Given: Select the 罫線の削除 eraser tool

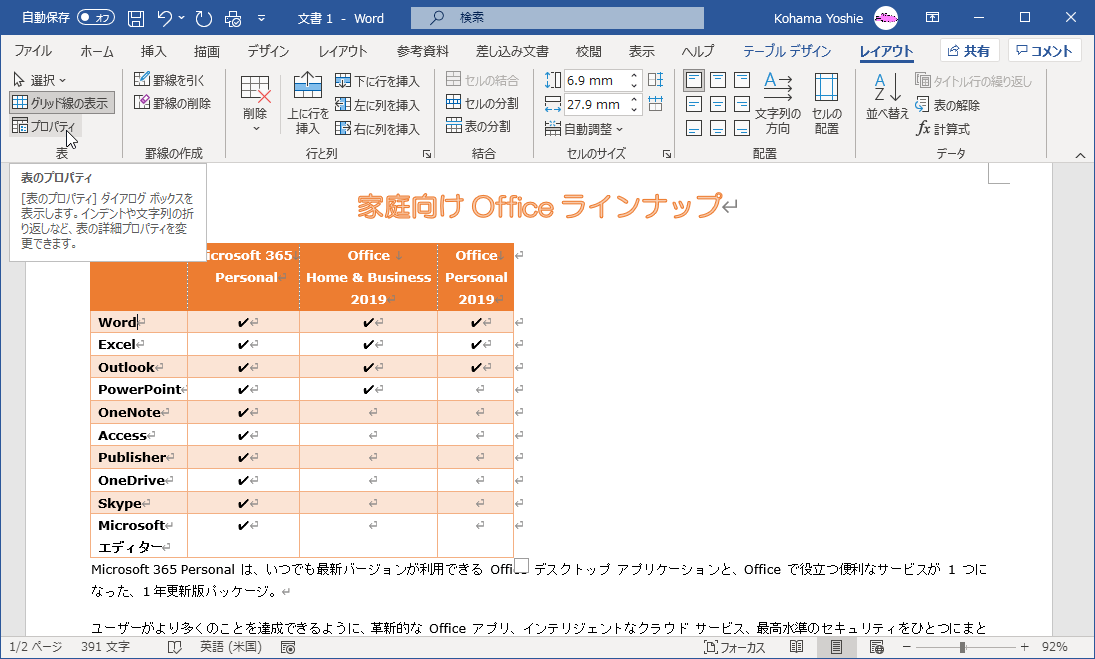Looking at the screenshot, I should [x=172, y=103].
